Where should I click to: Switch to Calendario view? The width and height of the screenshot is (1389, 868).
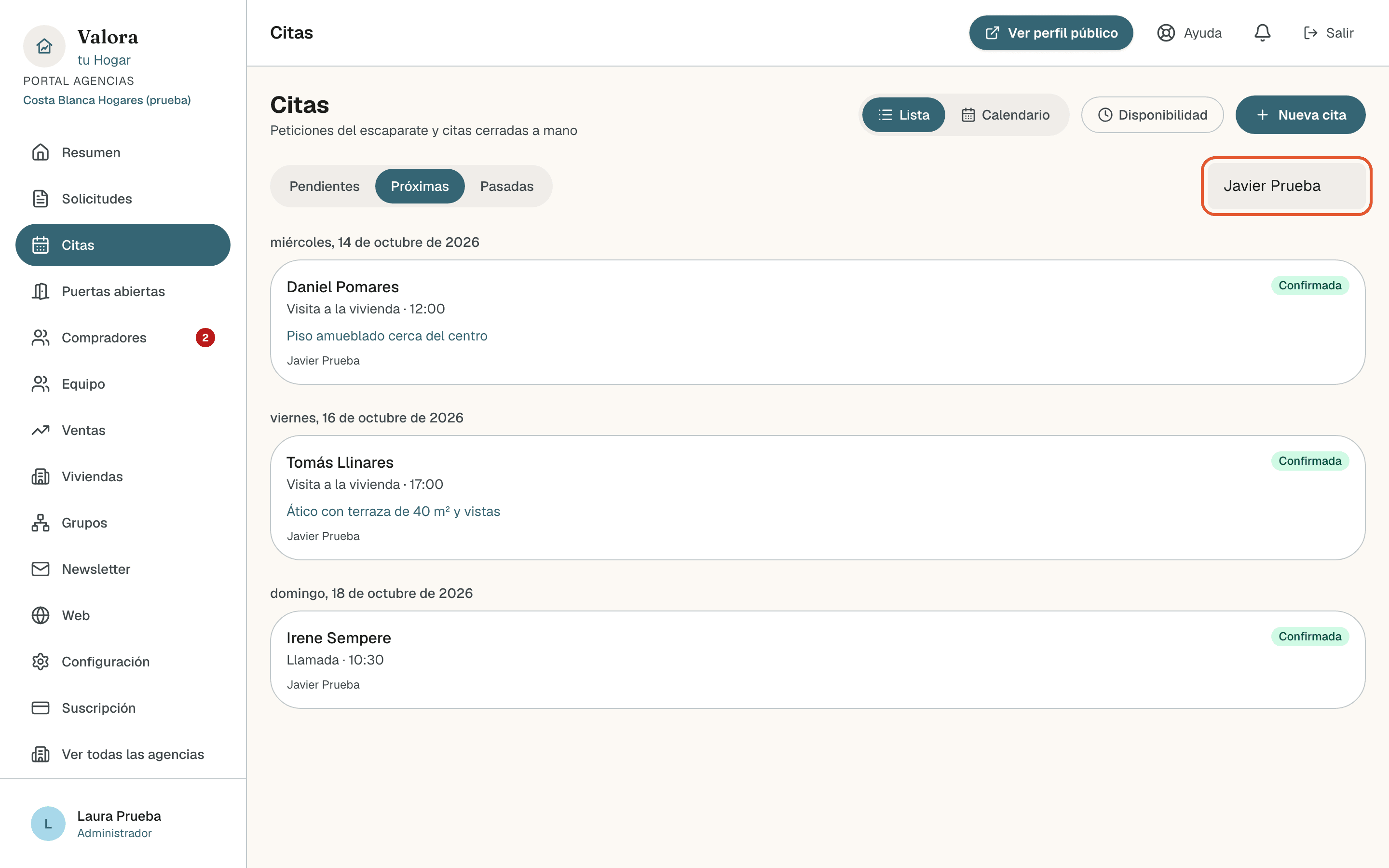pyautogui.click(x=1006, y=115)
